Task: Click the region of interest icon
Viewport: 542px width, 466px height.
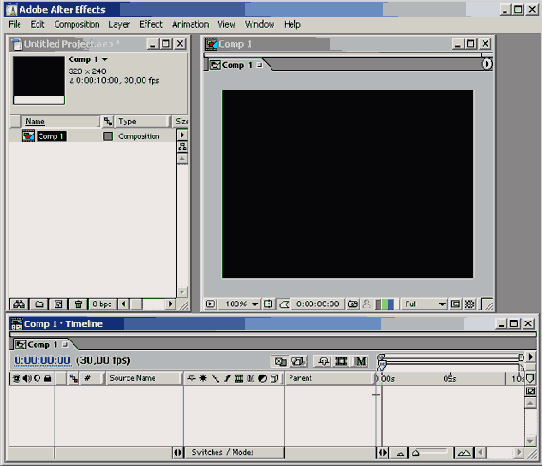Action: 456,304
